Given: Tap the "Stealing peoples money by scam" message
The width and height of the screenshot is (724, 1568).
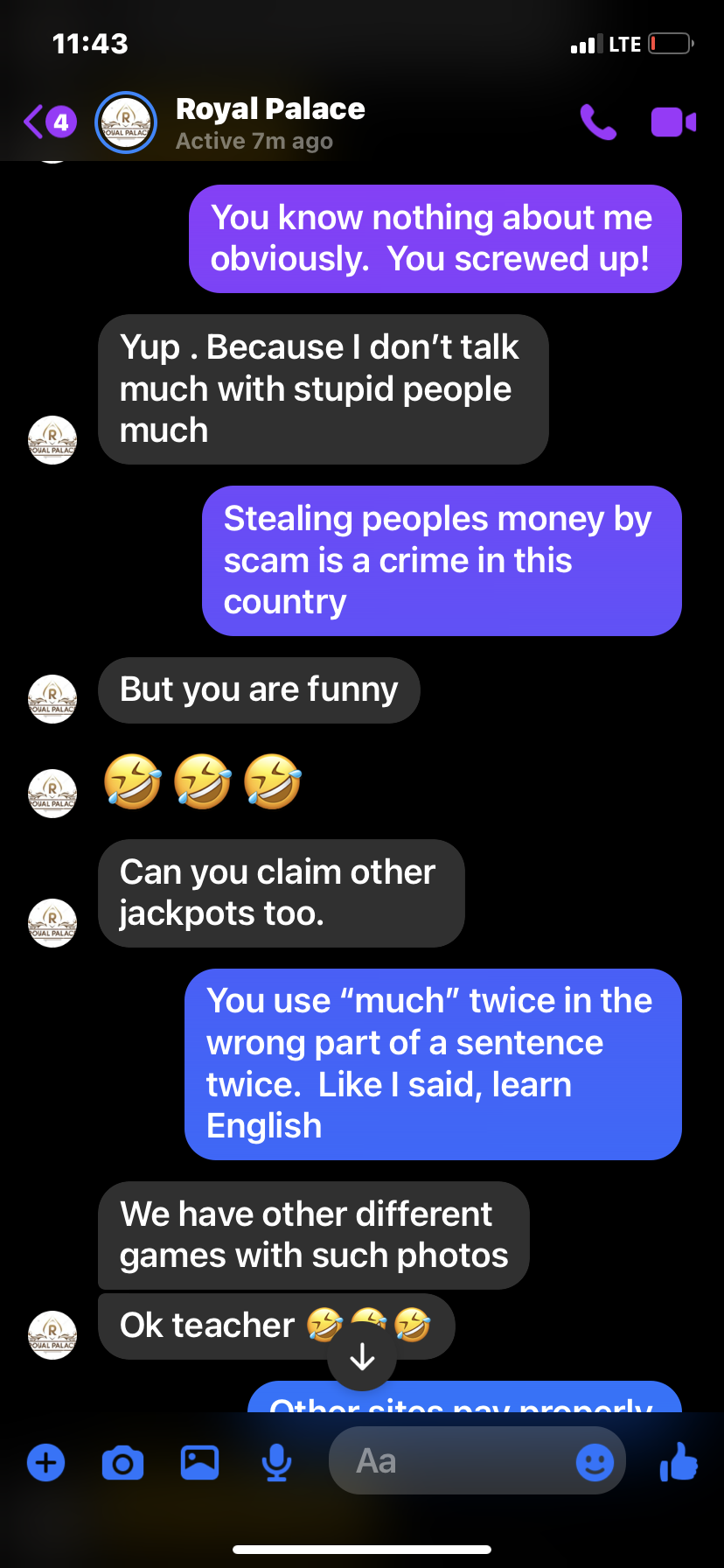Looking at the screenshot, I should coord(442,561).
